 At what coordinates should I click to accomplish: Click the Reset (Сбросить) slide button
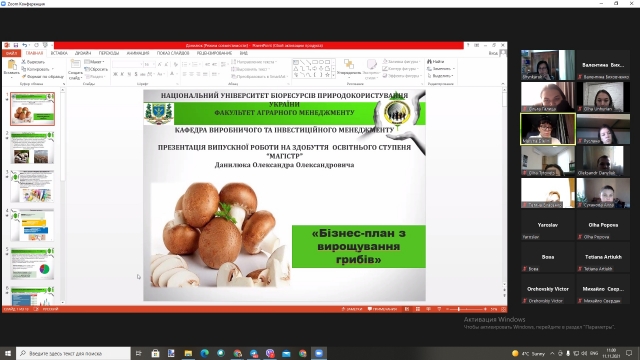pyautogui.click(x=96, y=69)
